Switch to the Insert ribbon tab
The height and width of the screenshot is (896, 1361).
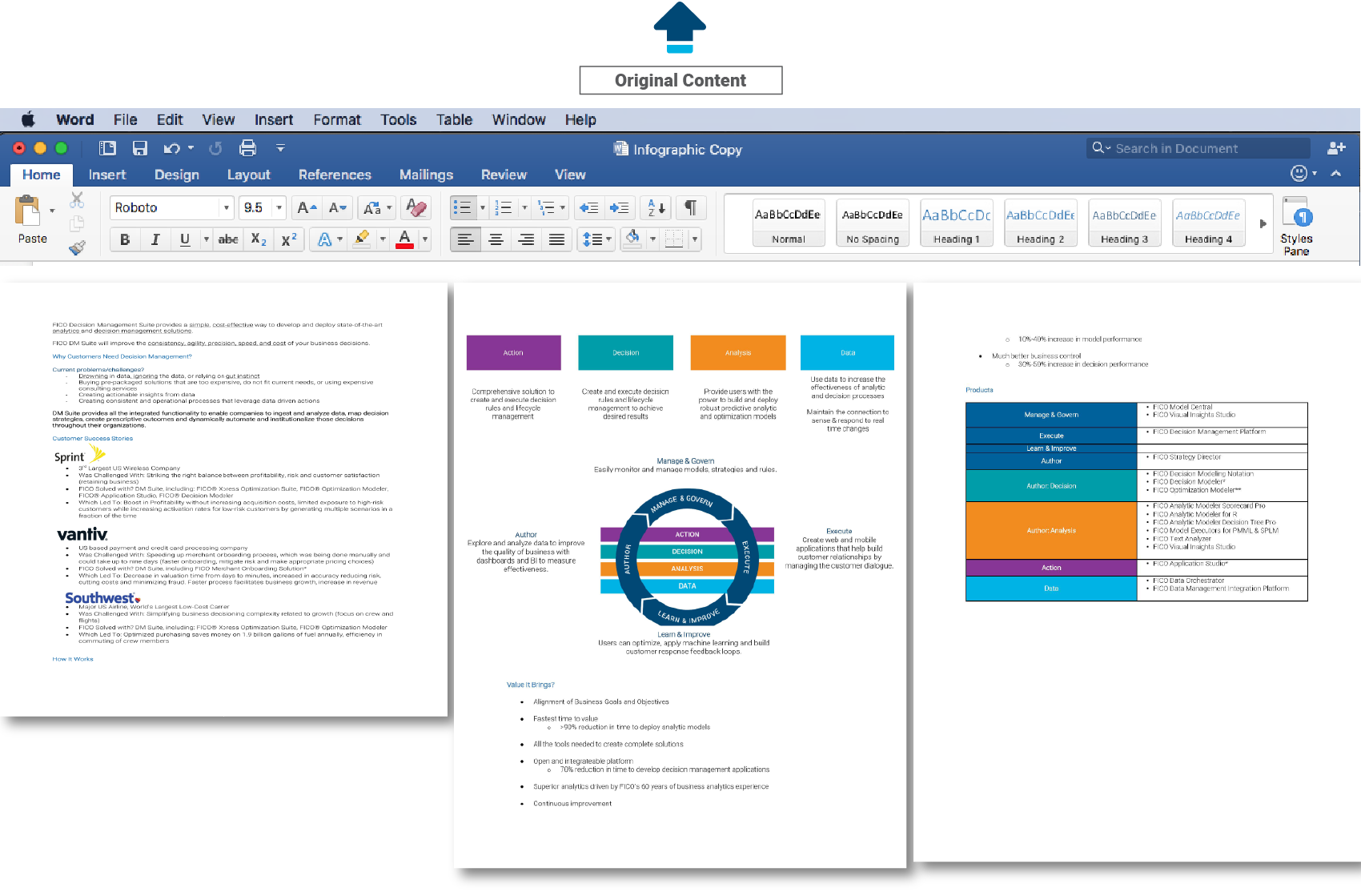coord(107,175)
